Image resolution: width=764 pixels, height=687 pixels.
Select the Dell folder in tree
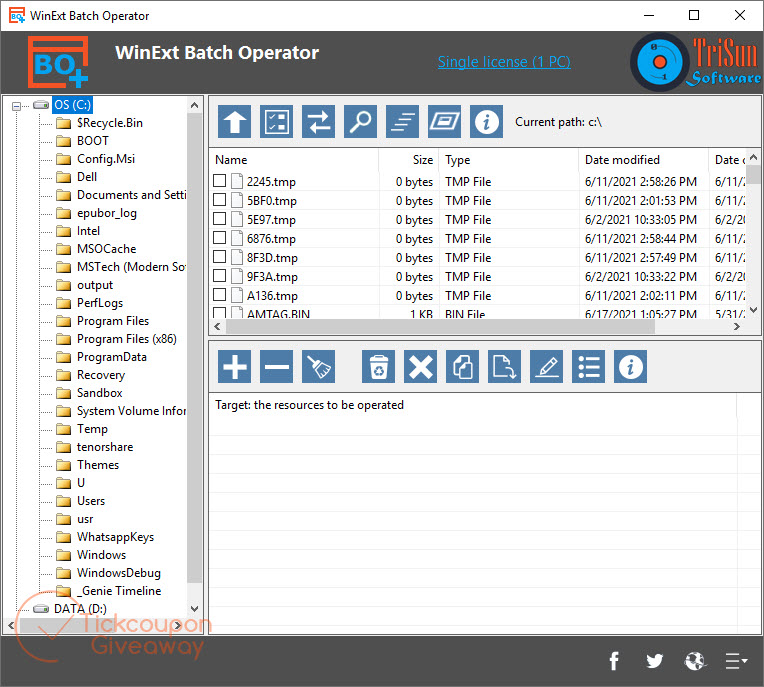(x=87, y=177)
